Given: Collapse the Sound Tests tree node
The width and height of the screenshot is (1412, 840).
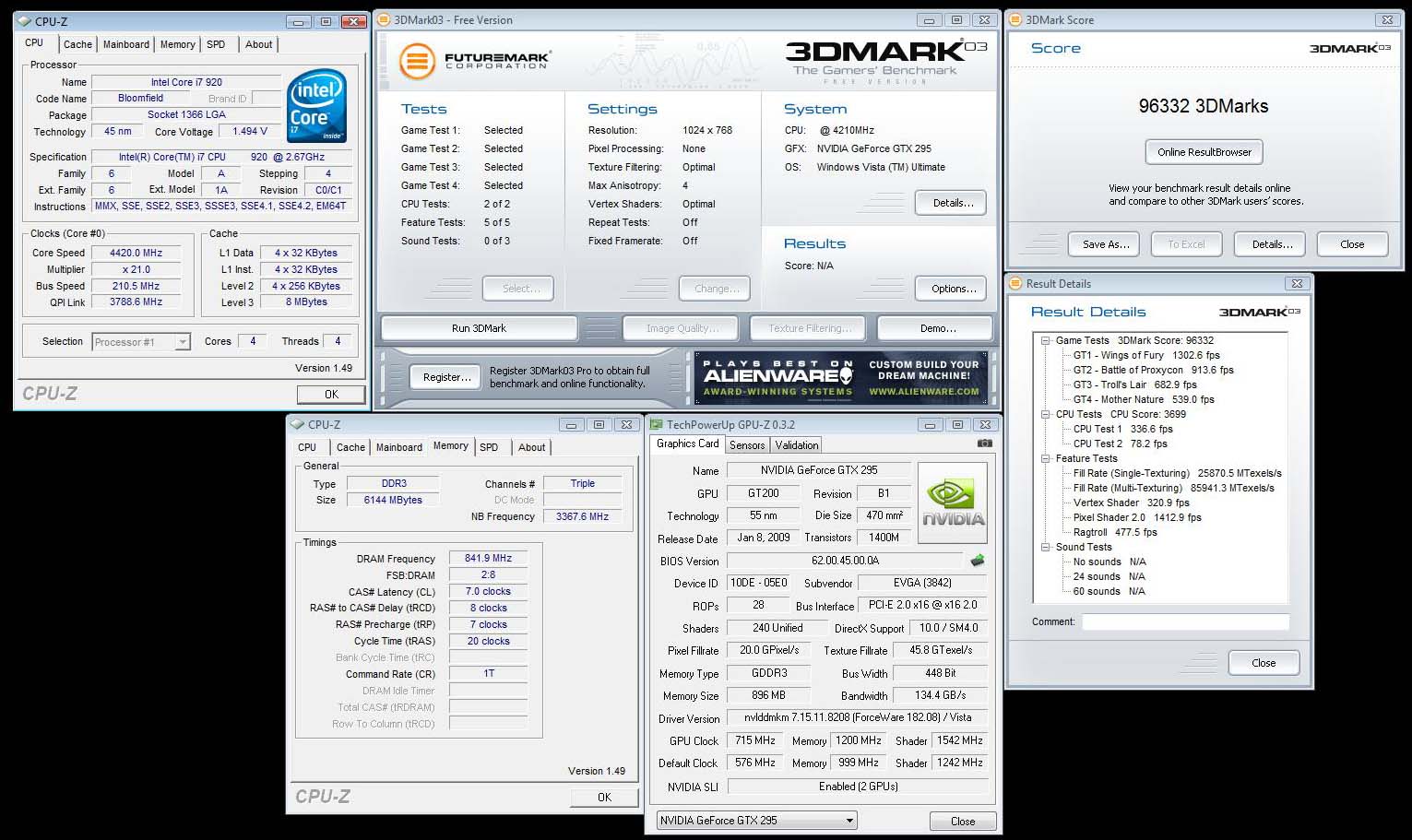Looking at the screenshot, I should (x=1046, y=547).
